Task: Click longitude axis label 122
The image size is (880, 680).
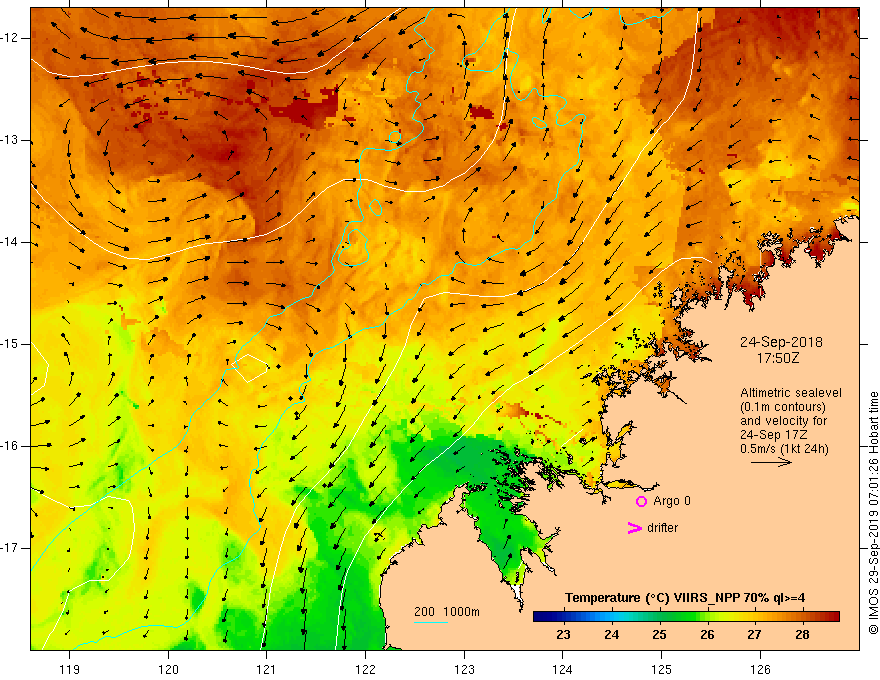Action: point(365,669)
